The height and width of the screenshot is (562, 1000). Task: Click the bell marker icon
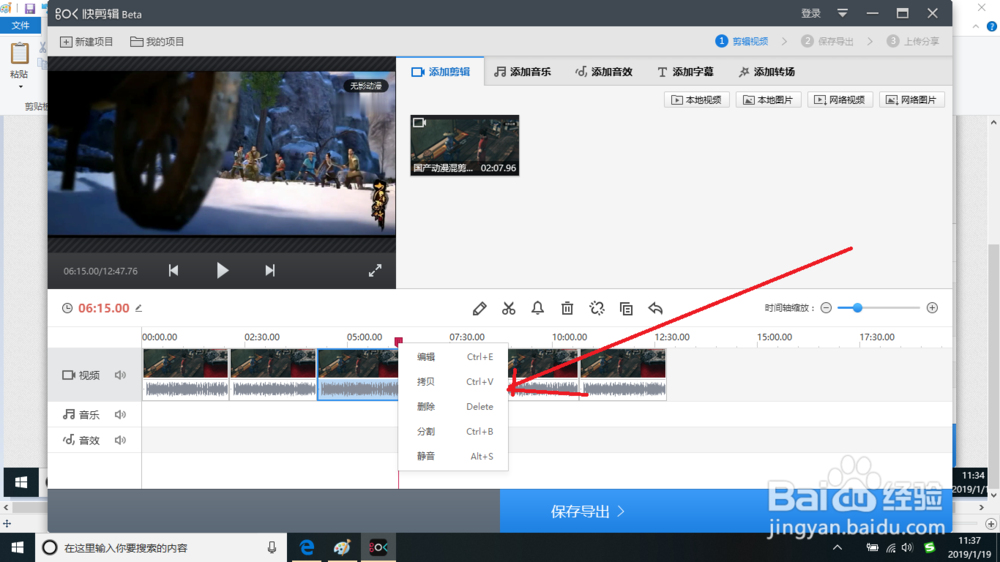(x=538, y=309)
